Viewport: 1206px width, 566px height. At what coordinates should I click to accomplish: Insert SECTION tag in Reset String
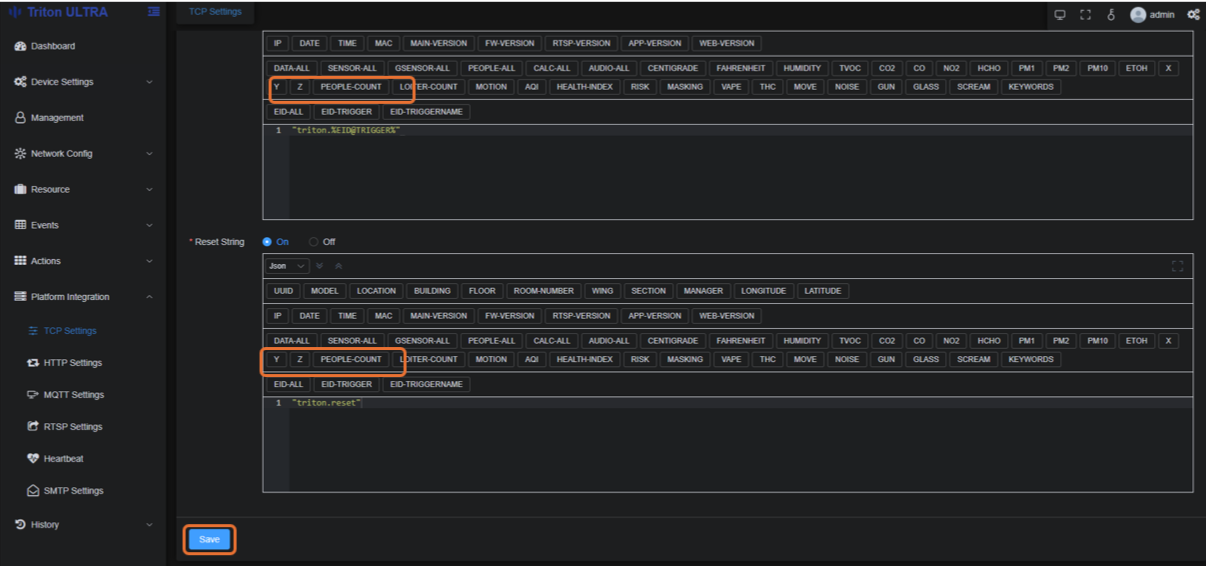[x=648, y=291]
